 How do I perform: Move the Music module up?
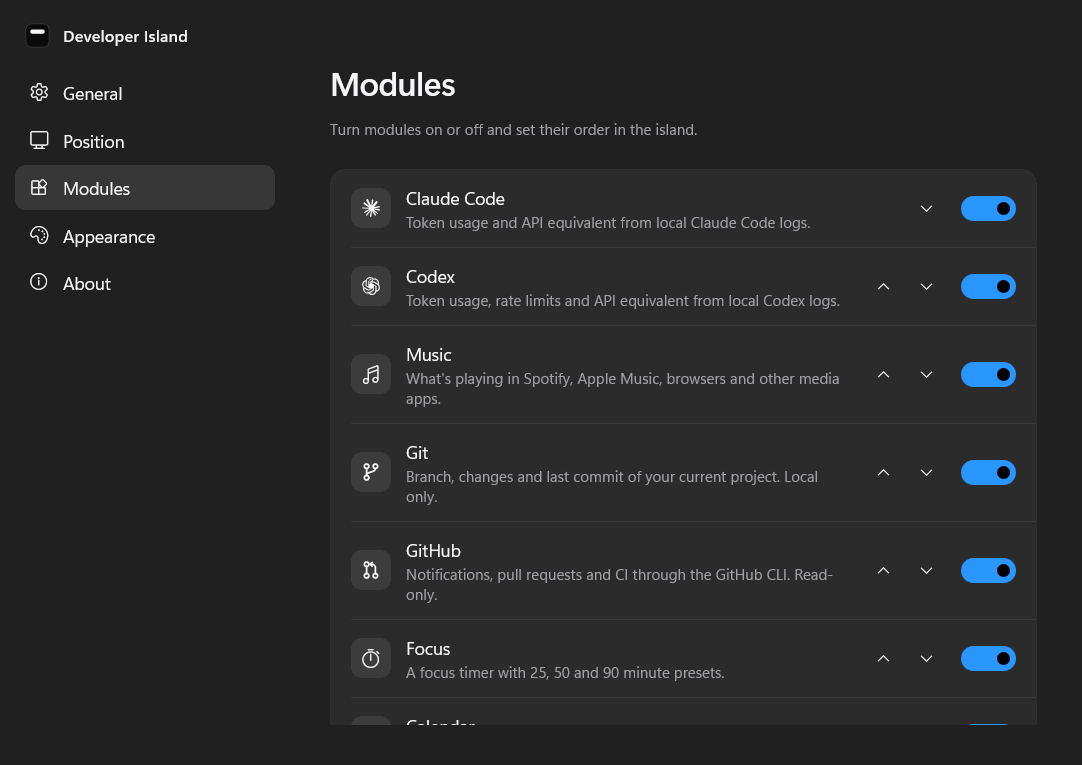click(x=883, y=375)
